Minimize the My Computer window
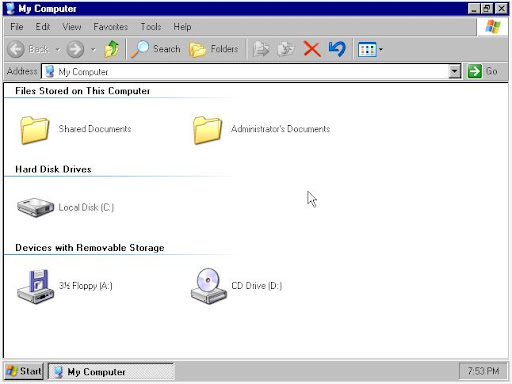 point(474,8)
